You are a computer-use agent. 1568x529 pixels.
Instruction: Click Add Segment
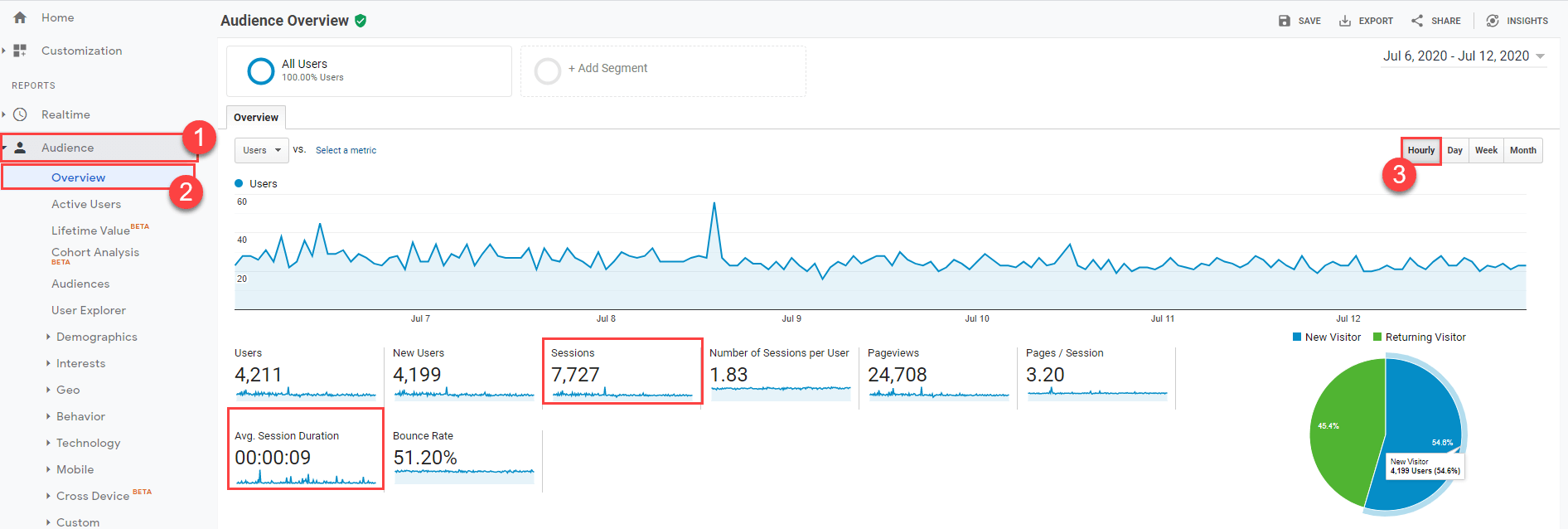[x=607, y=69]
